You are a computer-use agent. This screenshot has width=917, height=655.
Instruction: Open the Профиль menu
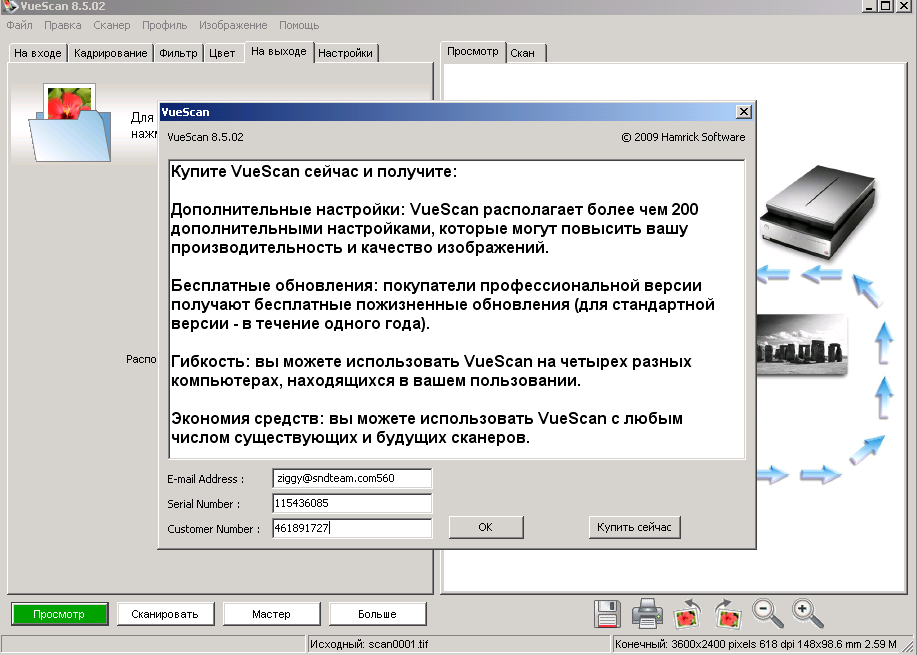164,25
